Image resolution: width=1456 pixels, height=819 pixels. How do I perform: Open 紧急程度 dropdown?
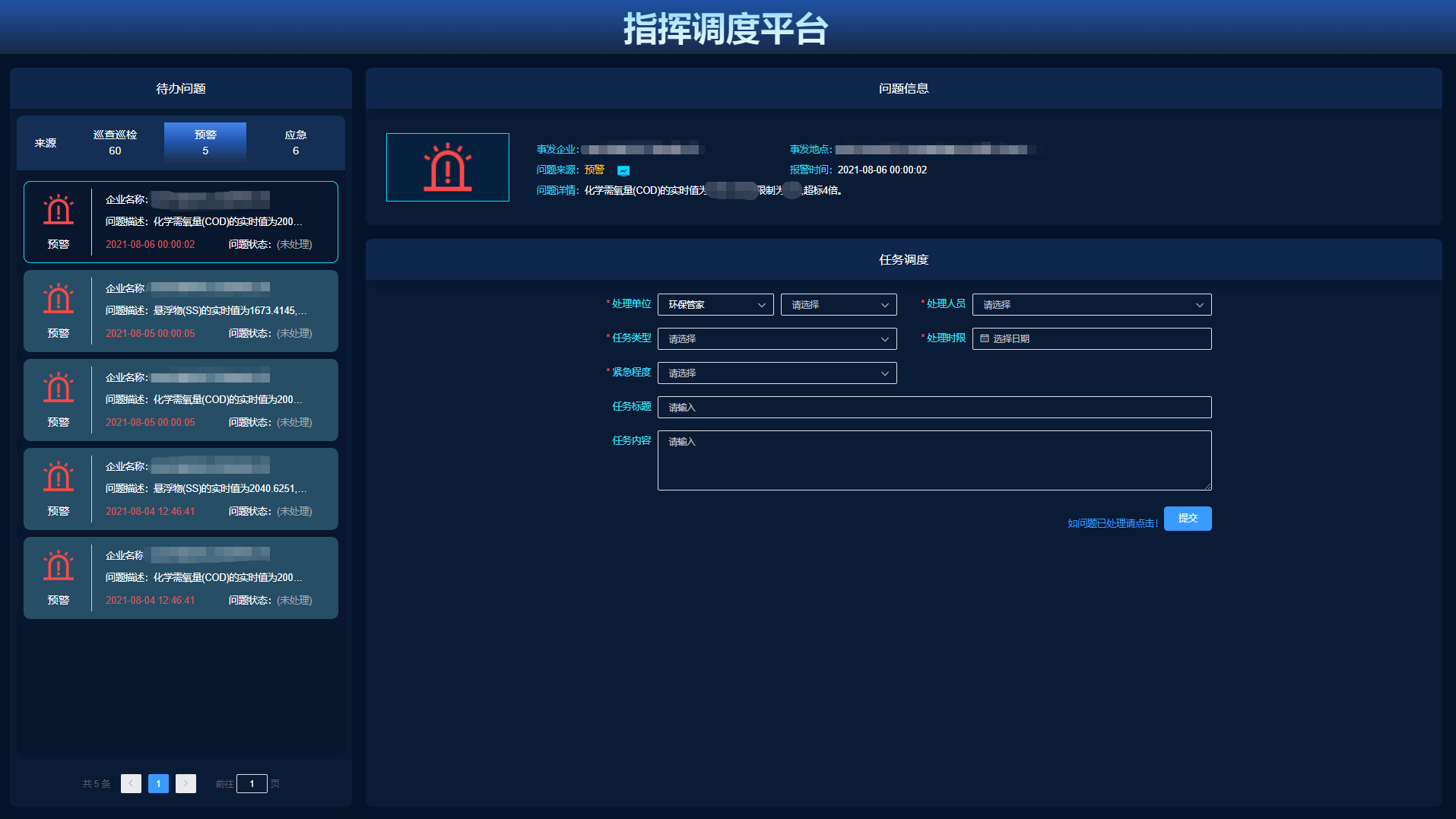777,373
